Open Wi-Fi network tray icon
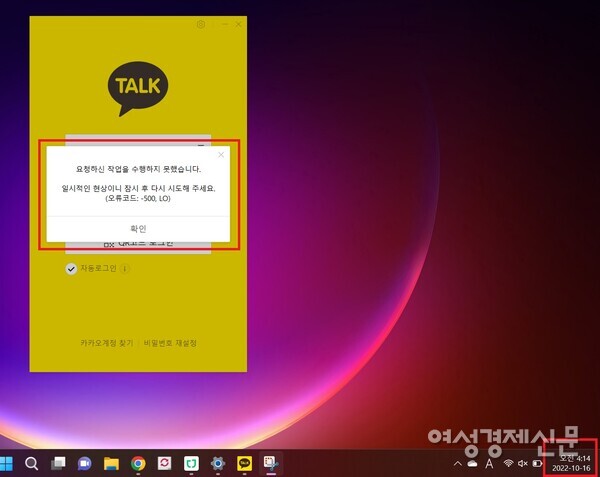Screen dimensions: 600x477 click(x=508, y=464)
